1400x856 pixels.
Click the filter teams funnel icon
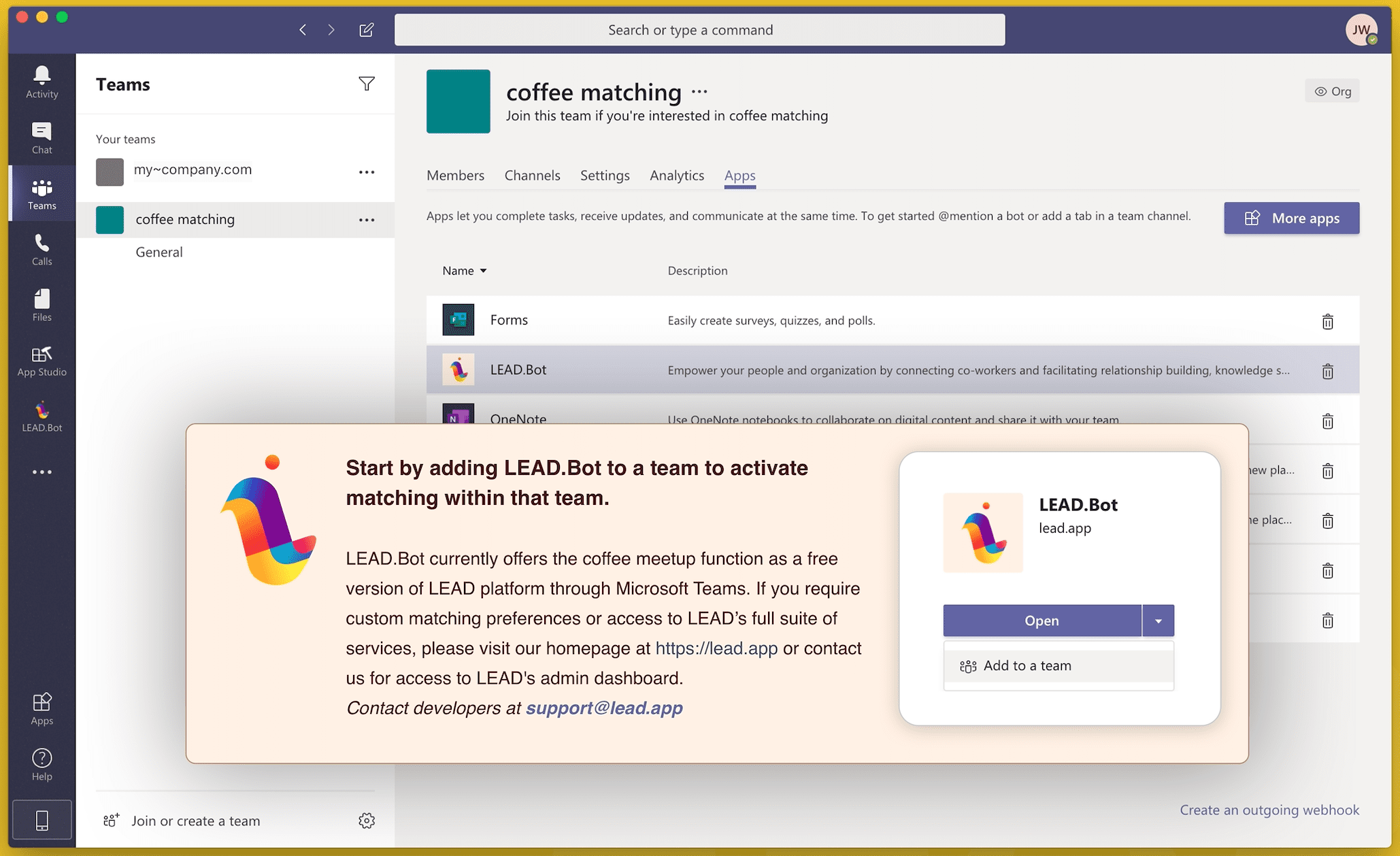point(367,84)
